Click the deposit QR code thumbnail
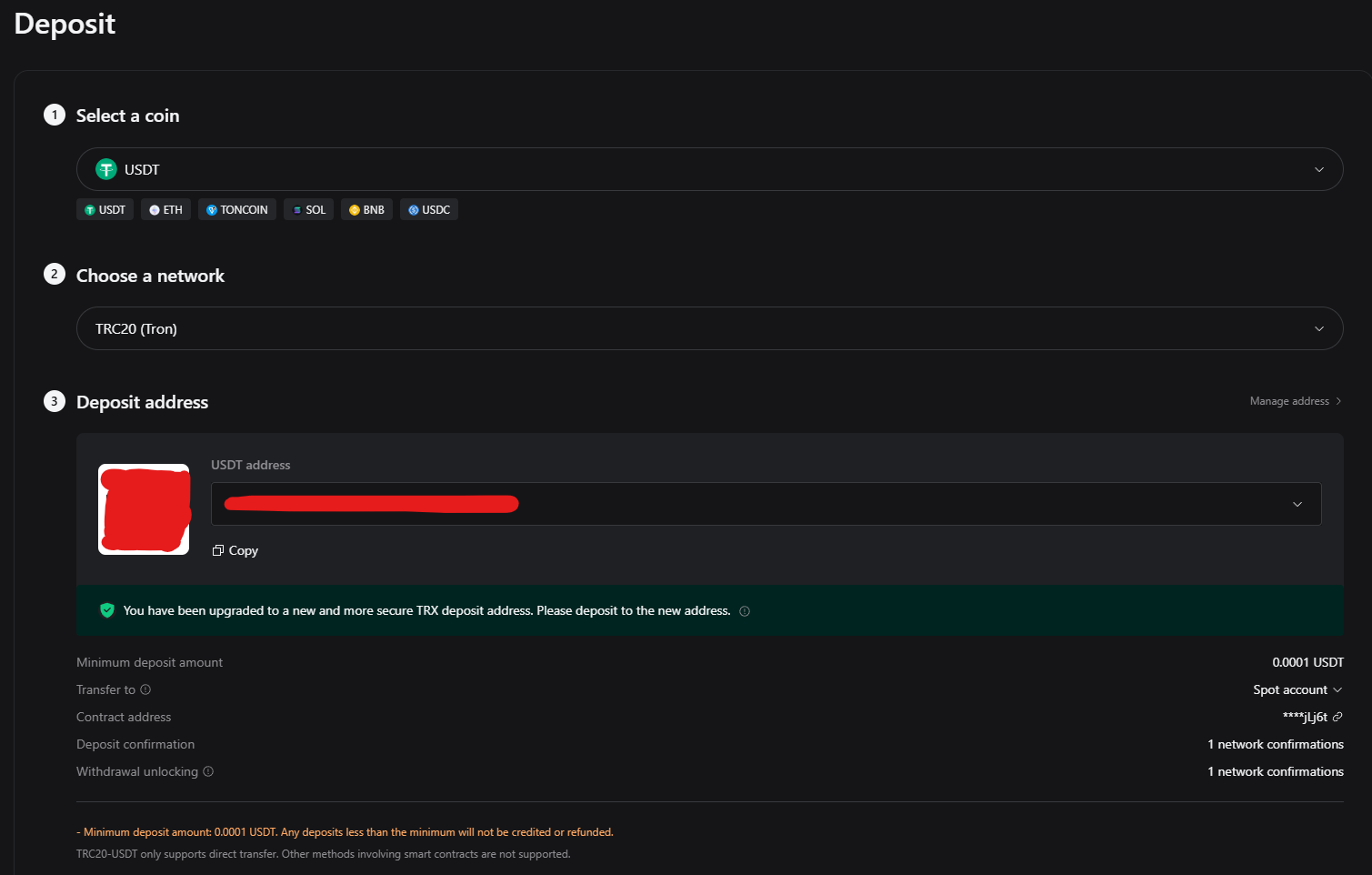The height and width of the screenshot is (875, 1372). pos(144,509)
